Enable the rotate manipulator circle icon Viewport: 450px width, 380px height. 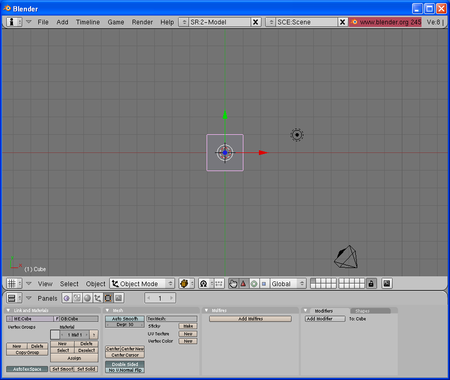(254, 284)
